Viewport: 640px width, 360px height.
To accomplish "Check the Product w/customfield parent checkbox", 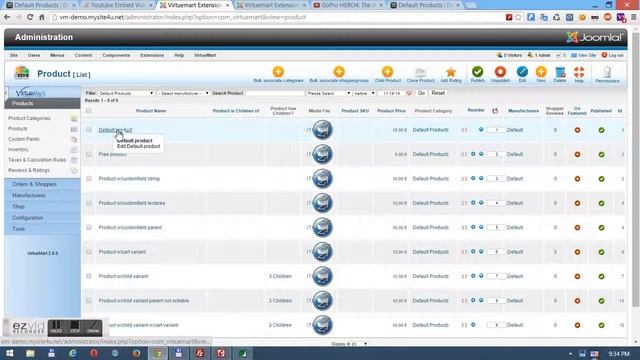I will click(89, 227).
